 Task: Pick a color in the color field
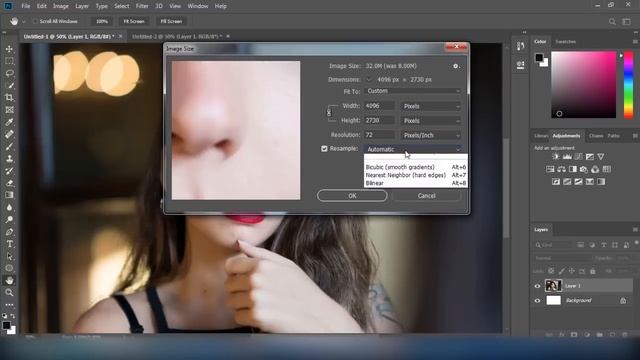584,85
